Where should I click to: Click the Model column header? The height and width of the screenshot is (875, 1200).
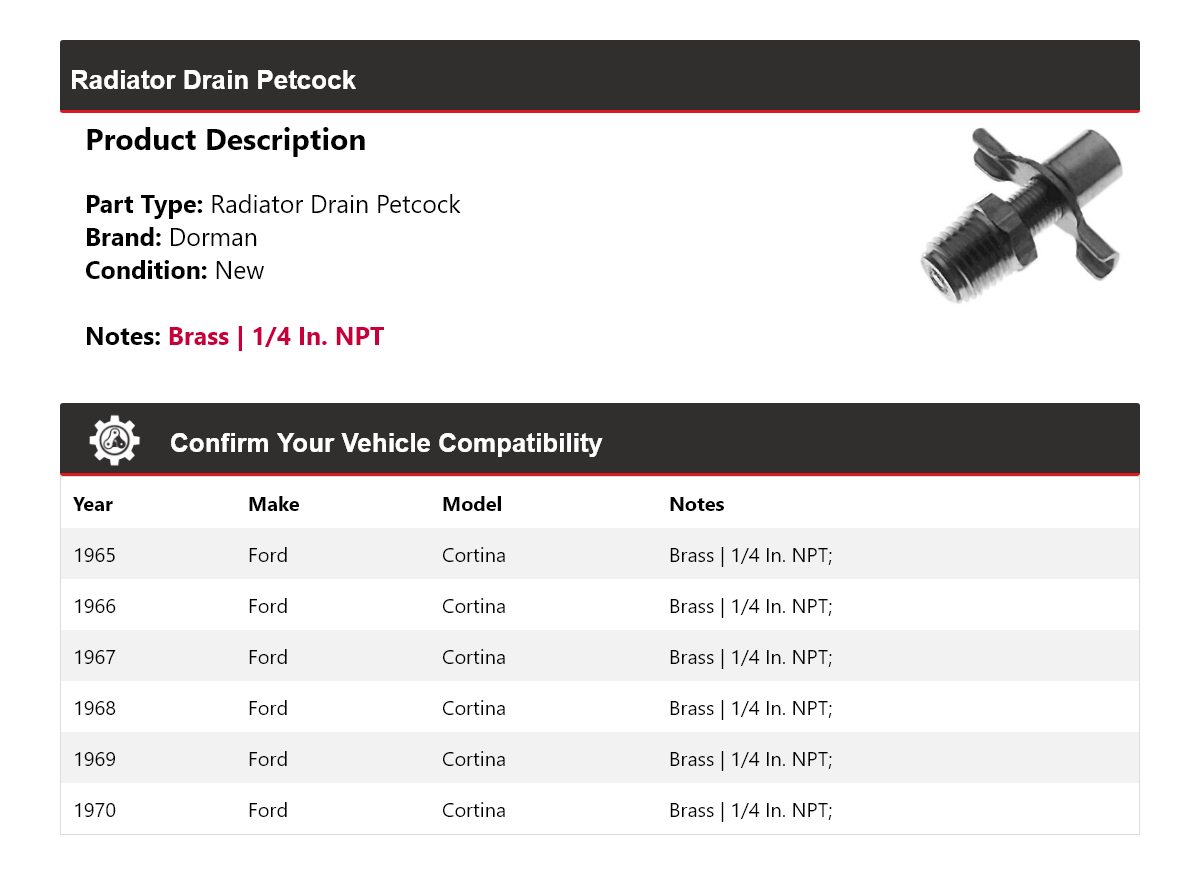pyautogui.click(x=472, y=504)
